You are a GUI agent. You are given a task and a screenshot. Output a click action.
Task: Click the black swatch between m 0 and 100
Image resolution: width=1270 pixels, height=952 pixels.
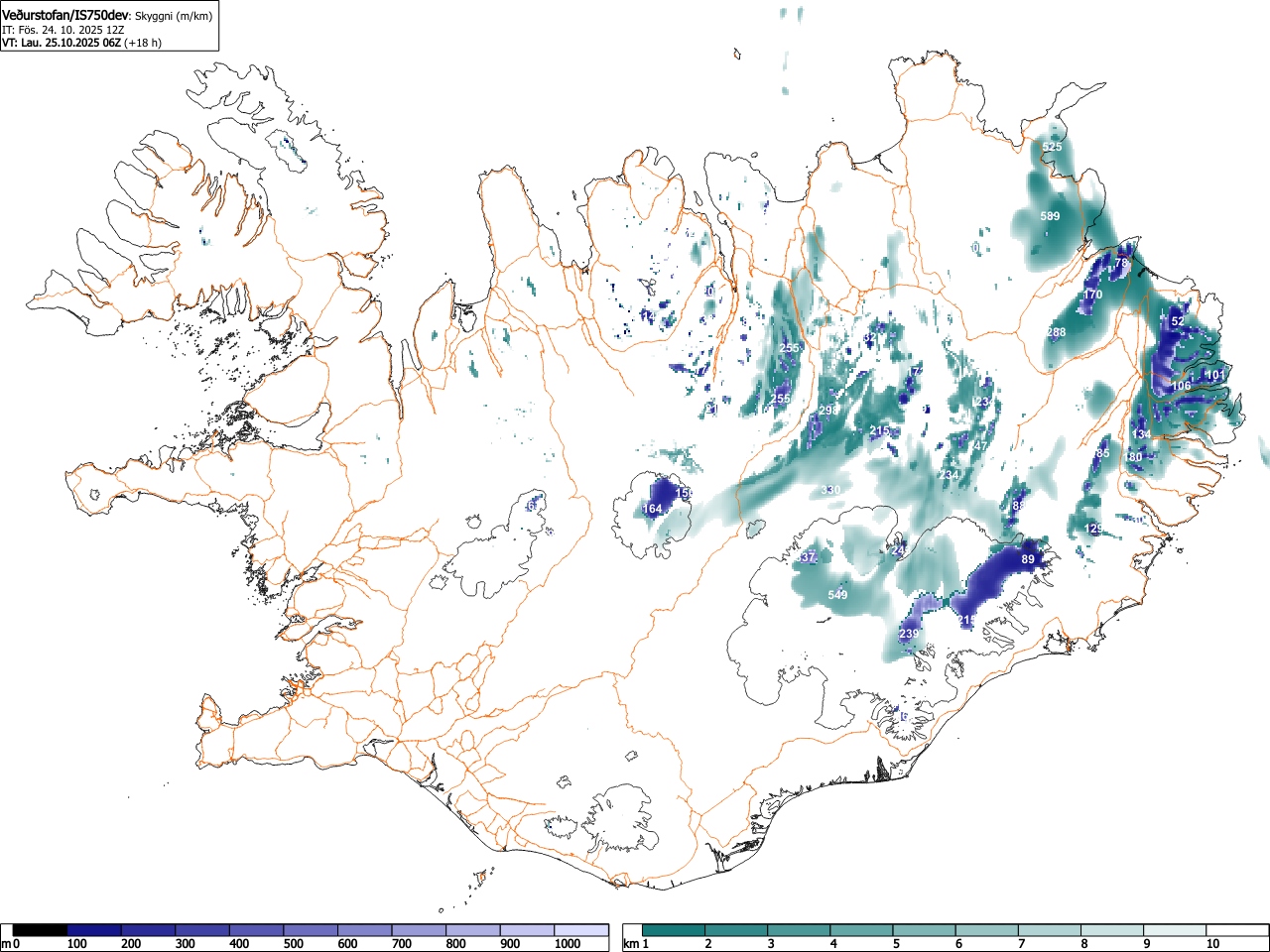click(x=40, y=930)
